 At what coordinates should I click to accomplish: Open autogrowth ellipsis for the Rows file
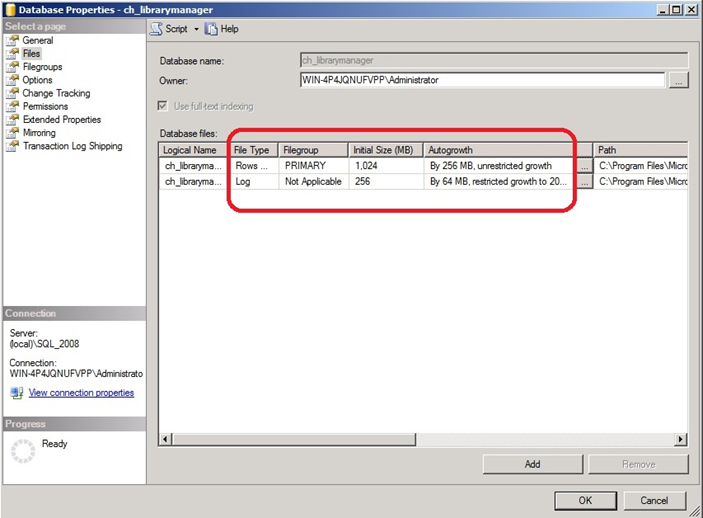click(x=584, y=166)
